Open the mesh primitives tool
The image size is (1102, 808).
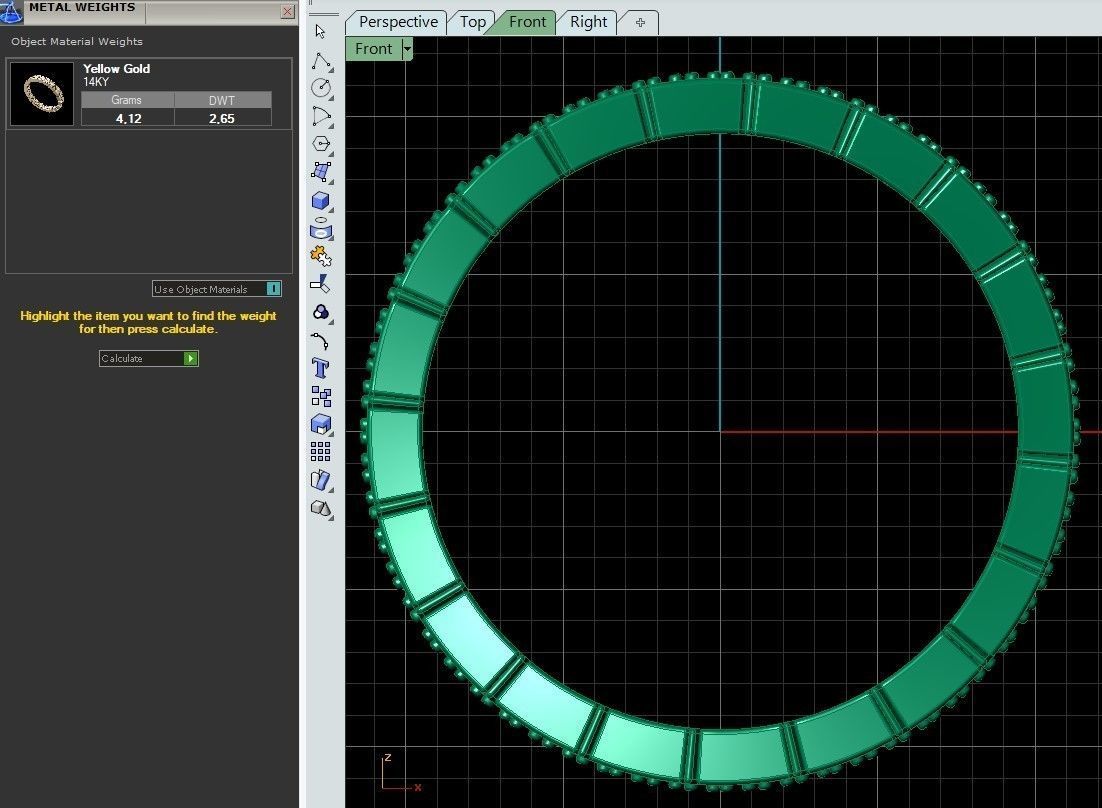(321, 508)
